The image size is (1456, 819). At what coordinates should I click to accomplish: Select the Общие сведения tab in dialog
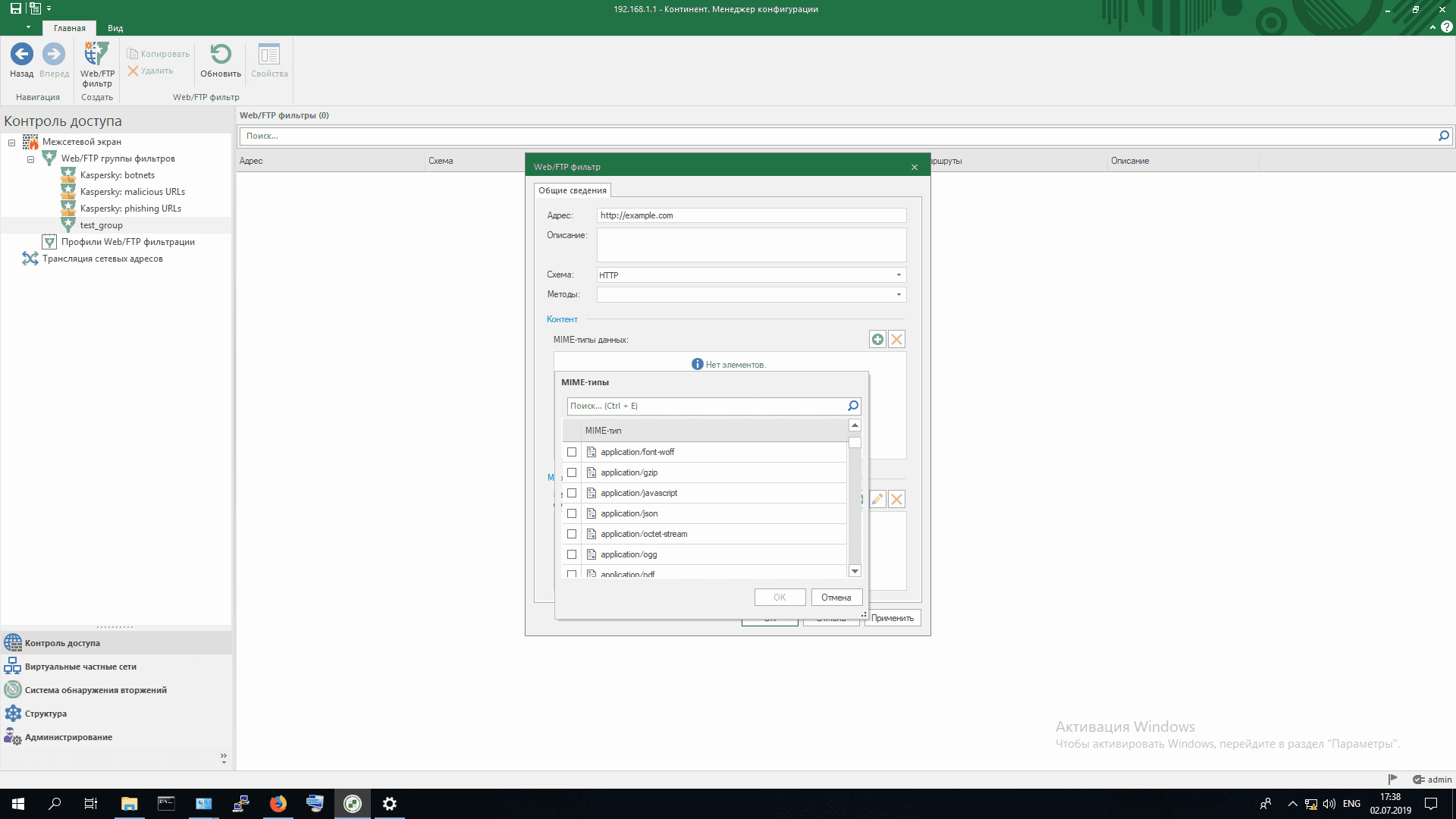tap(573, 190)
